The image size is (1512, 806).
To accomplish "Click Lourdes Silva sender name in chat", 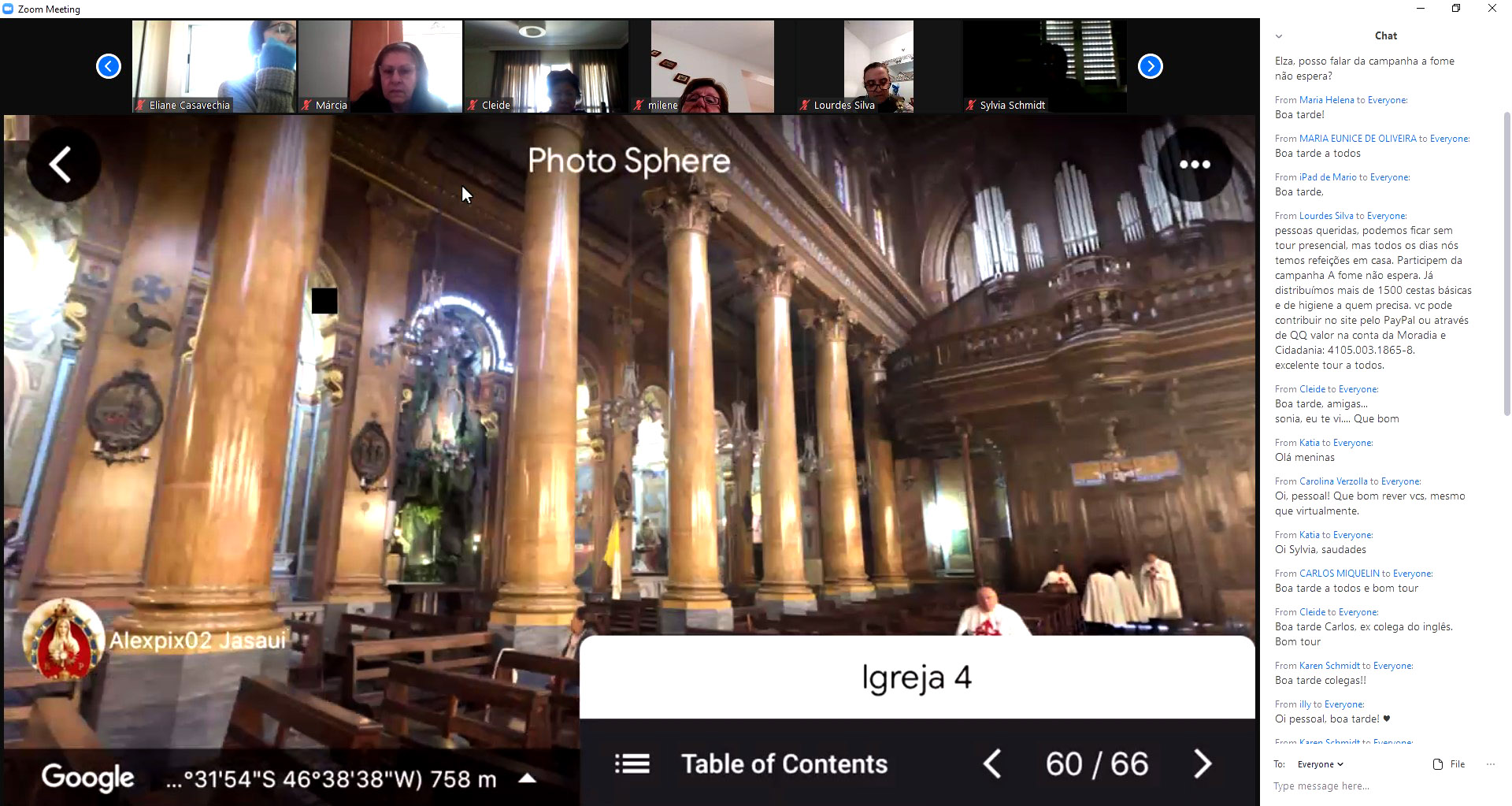I will pyautogui.click(x=1325, y=216).
